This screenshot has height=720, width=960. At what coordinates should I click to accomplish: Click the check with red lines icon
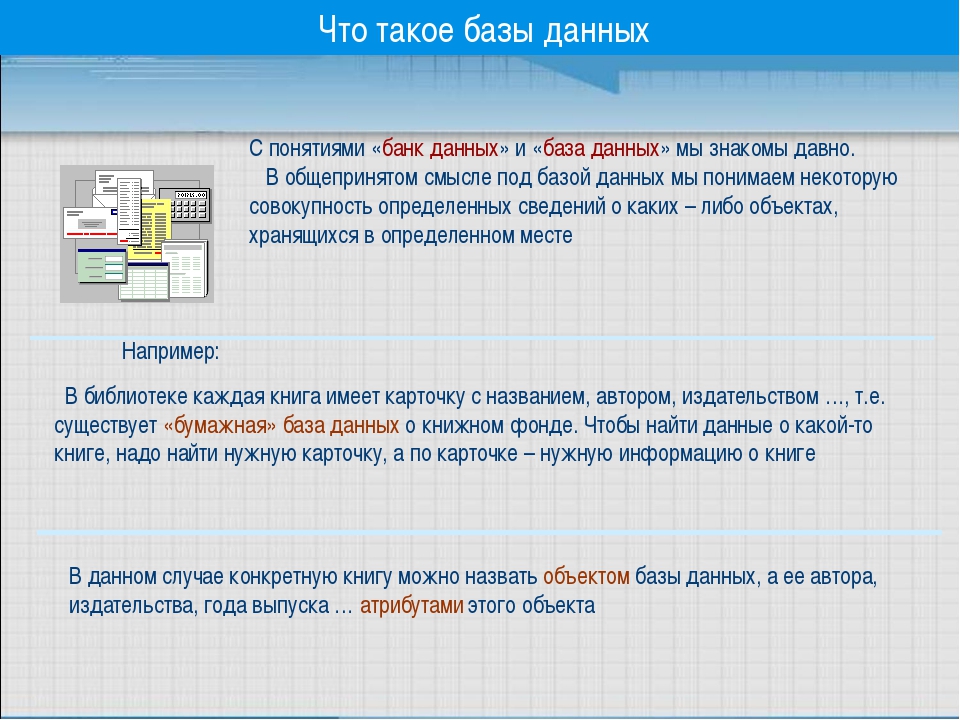(88, 222)
